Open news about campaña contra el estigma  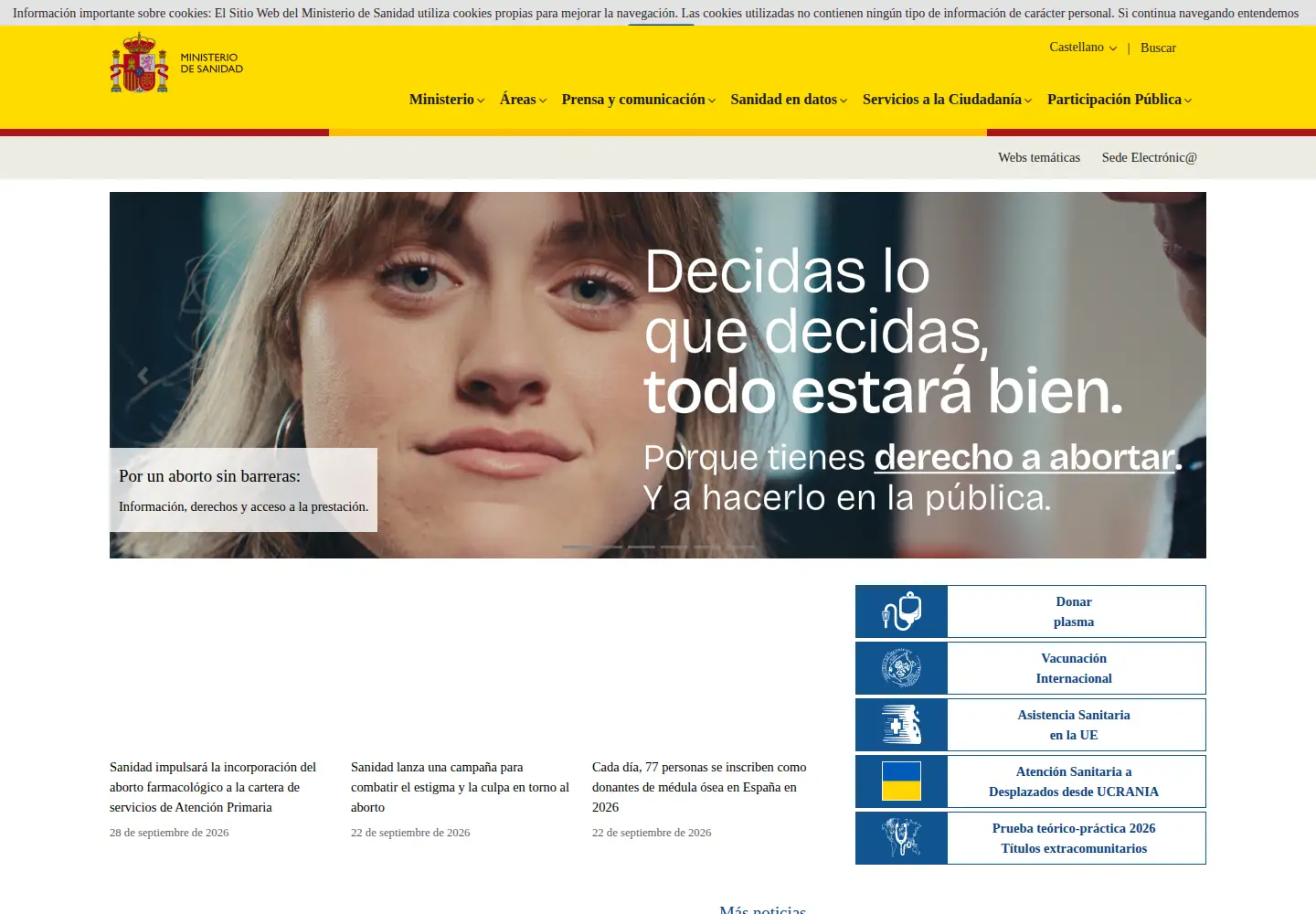(460, 787)
